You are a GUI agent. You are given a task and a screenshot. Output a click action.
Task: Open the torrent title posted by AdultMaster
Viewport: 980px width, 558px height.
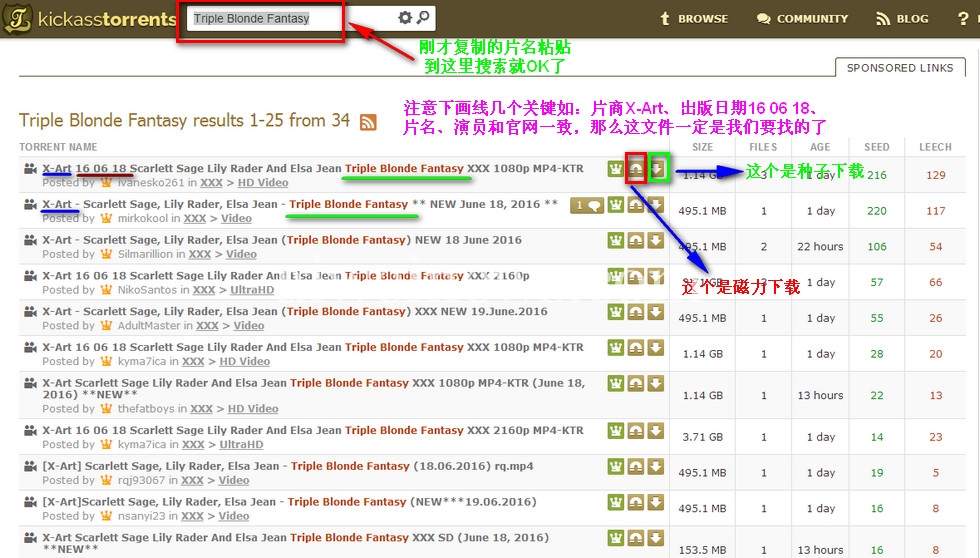[x=295, y=311]
